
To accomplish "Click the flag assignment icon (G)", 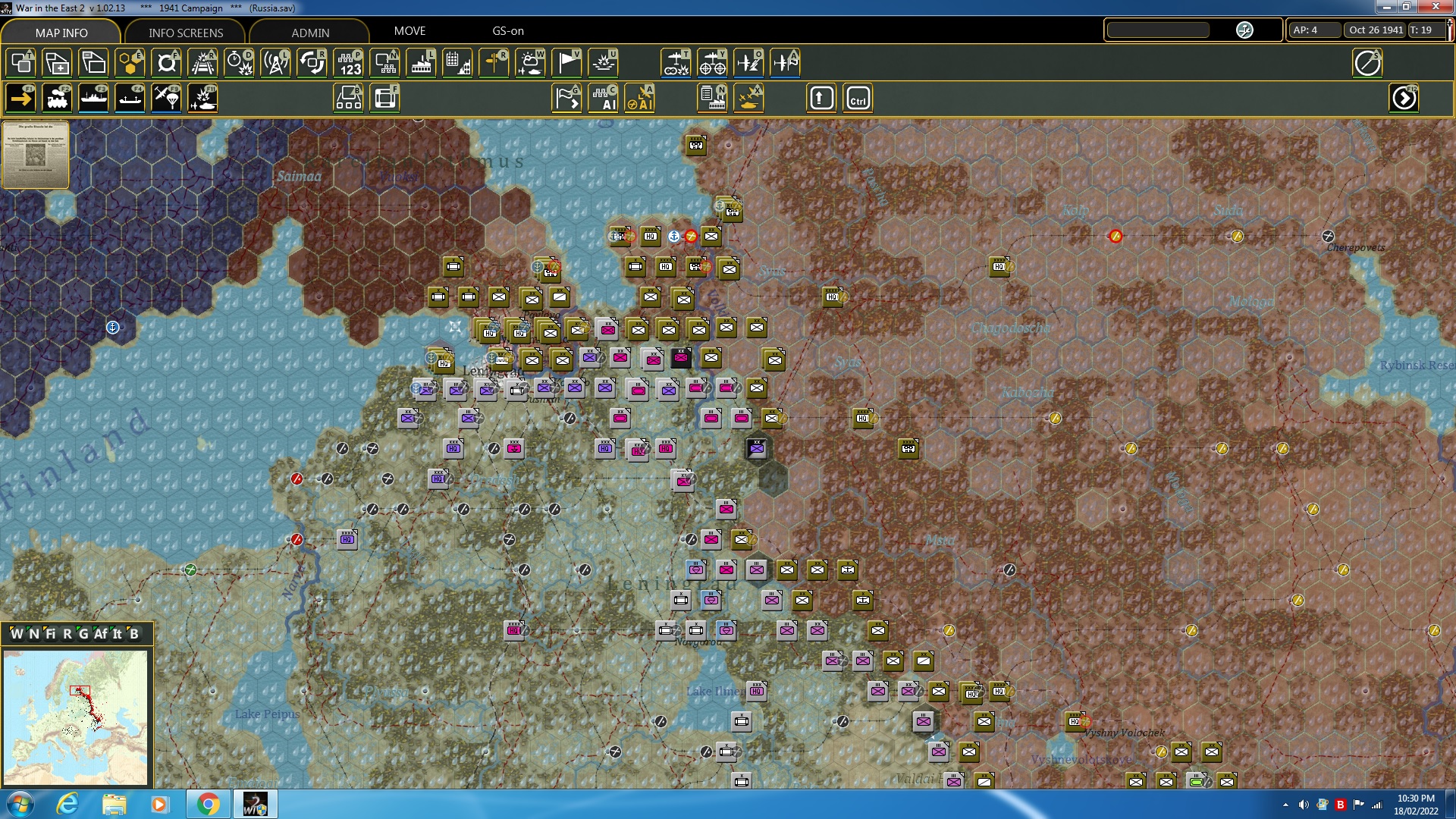I will [566, 99].
